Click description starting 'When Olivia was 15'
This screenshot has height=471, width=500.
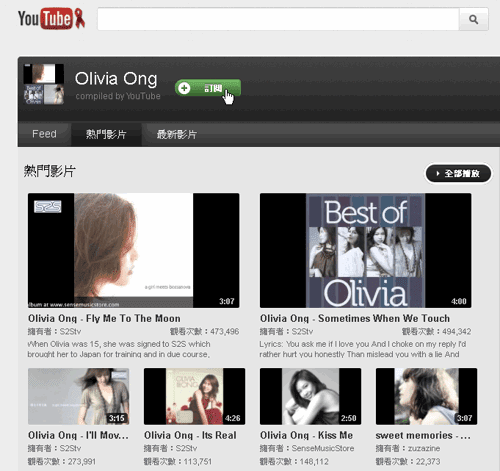119,349
